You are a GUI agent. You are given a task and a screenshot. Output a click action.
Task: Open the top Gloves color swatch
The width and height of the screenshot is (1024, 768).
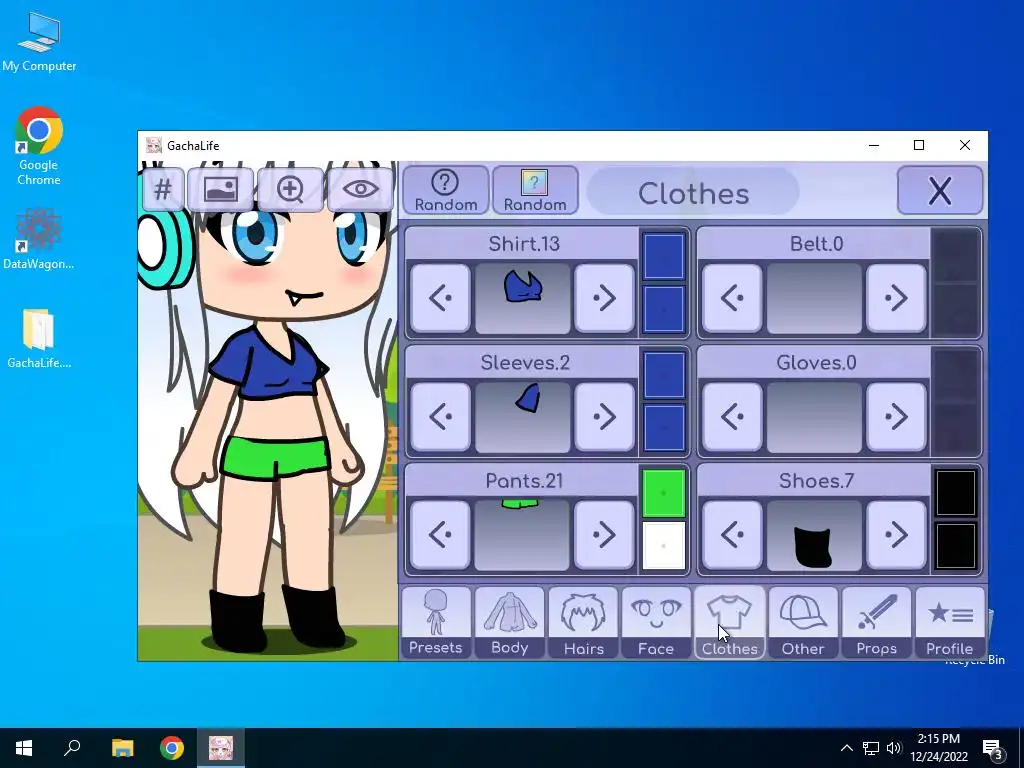click(955, 375)
